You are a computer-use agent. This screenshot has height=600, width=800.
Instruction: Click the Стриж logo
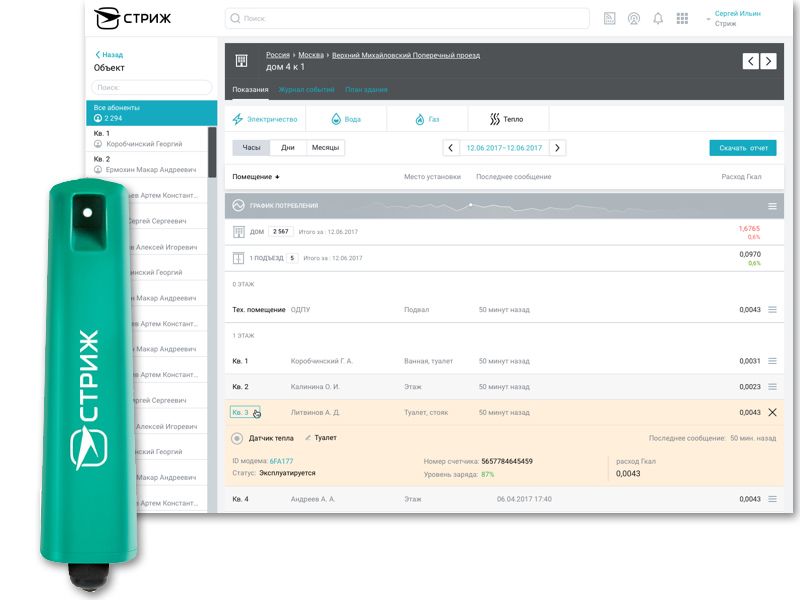[x=133, y=18]
